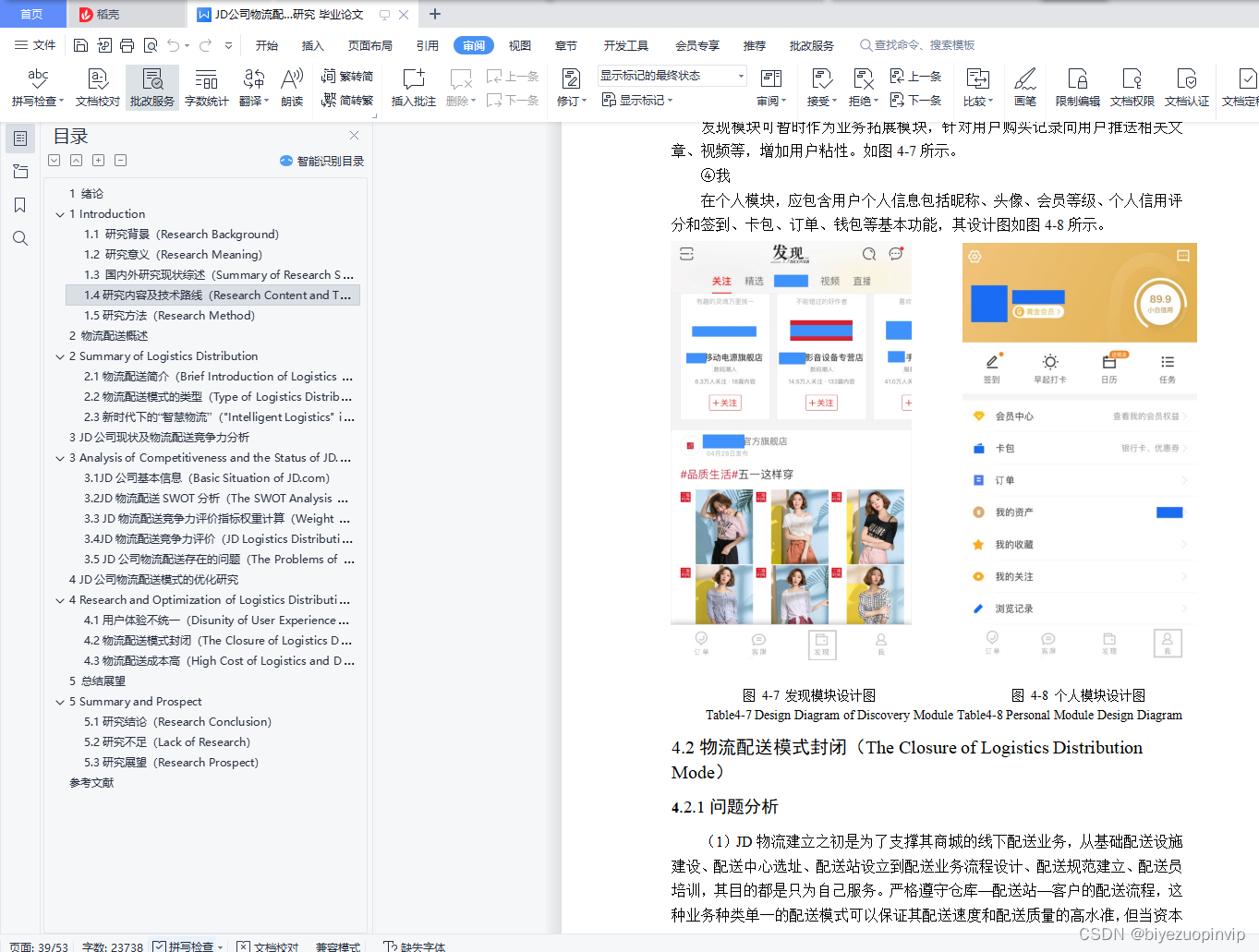
Task: Open the bookmark pane in left sidebar
Action: (x=19, y=205)
